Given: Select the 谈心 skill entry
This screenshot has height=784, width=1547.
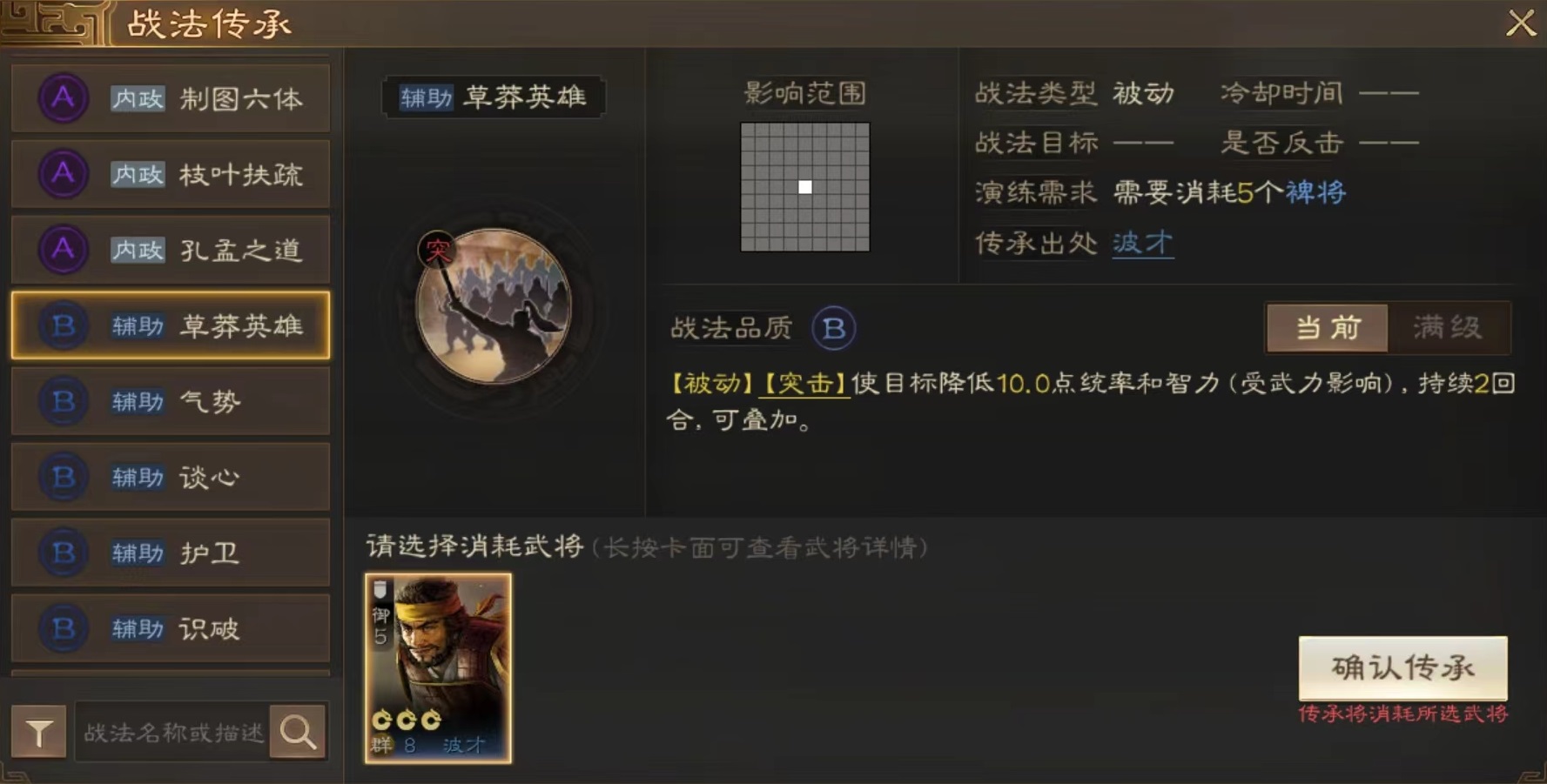Looking at the screenshot, I should coord(171,477).
